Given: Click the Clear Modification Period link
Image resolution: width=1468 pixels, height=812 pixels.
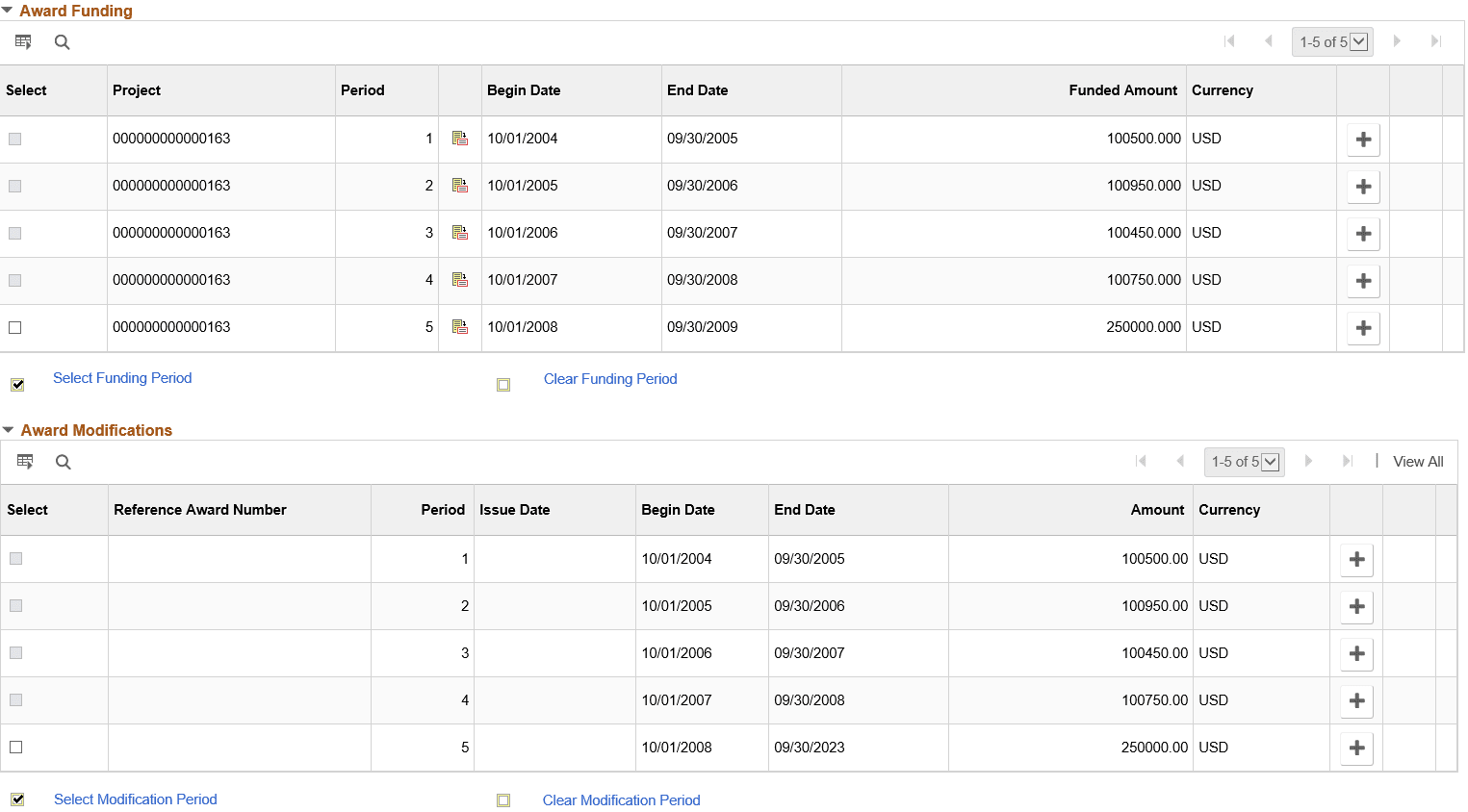Looking at the screenshot, I should point(621,799).
